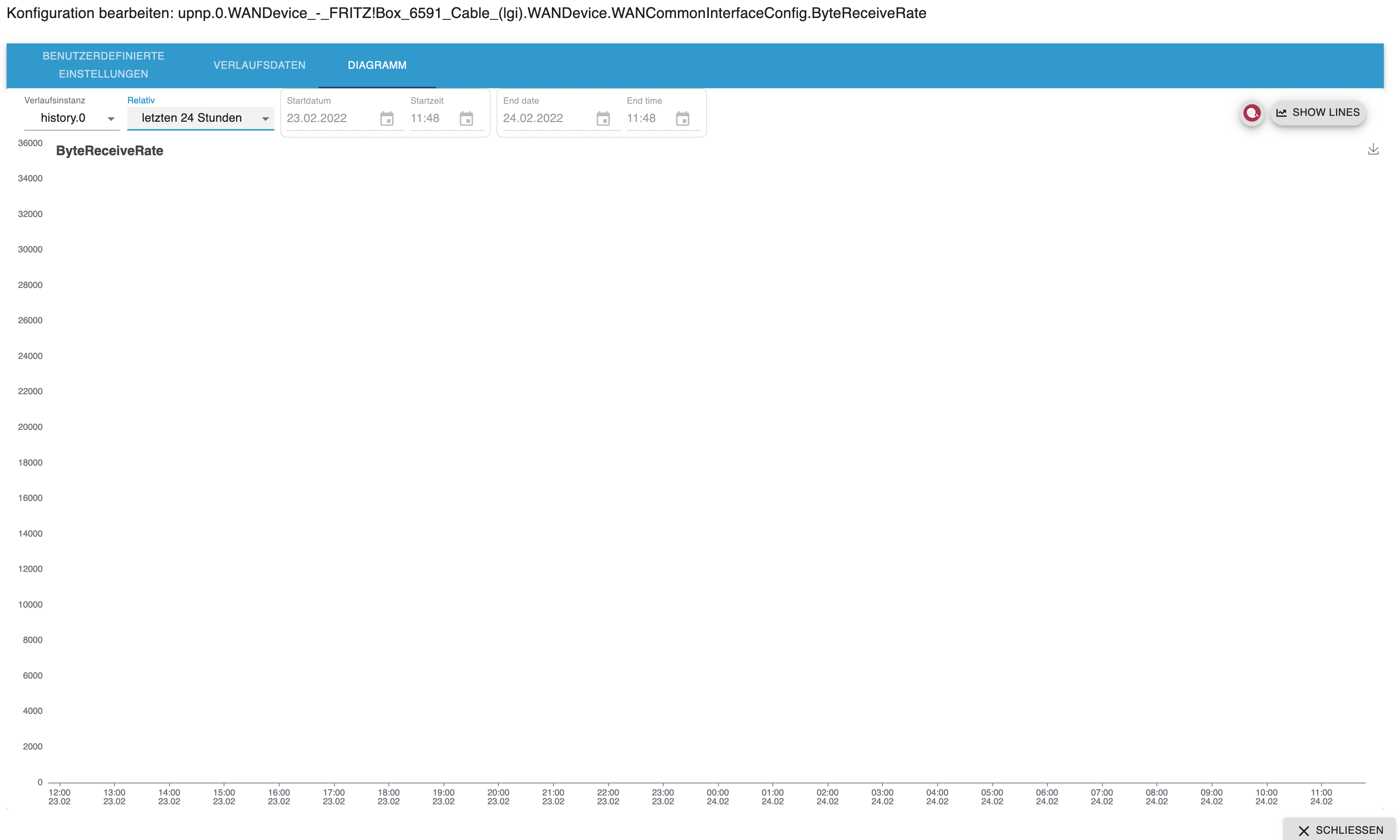Click the SHOW LINES button
This screenshot has height=840, width=1400.
[x=1318, y=113]
